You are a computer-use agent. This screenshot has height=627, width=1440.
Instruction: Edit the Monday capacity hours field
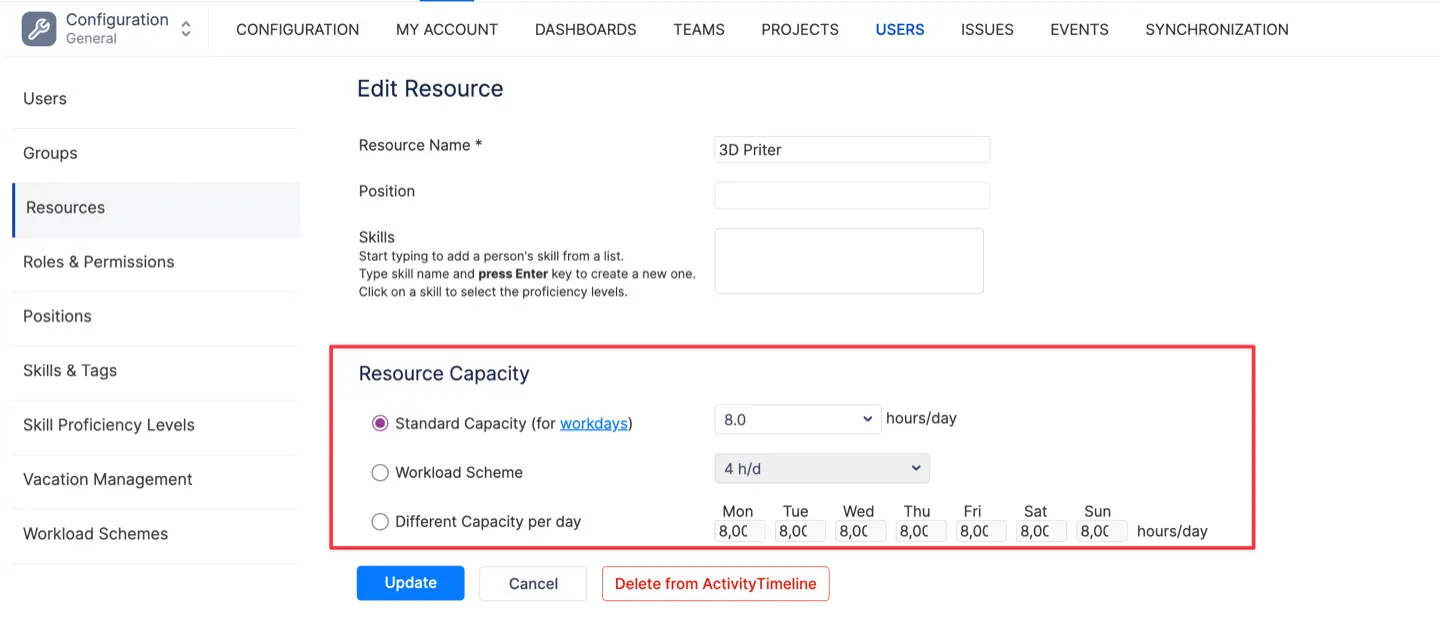(740, 531)
